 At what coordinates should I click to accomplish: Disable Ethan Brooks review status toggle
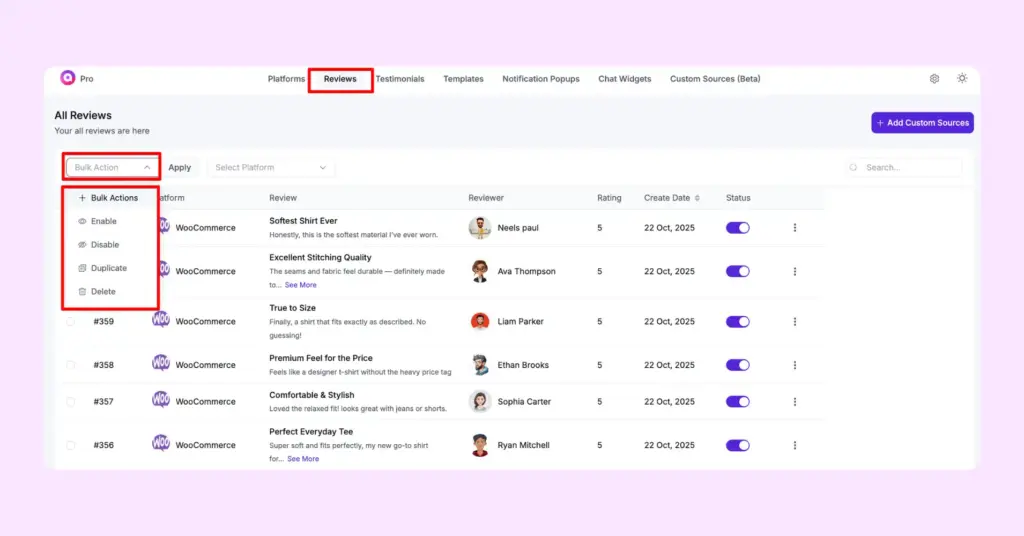pyautogui.click(x=738, y=365)
